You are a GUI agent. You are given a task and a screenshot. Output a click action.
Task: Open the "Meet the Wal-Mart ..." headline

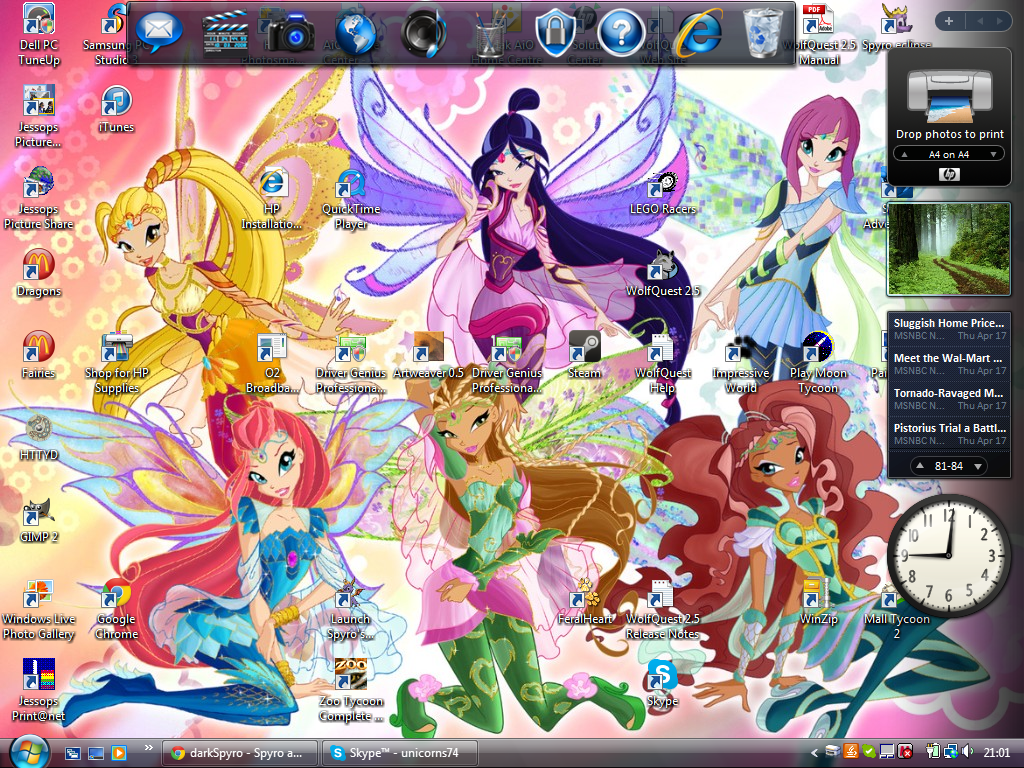(949, 364)
